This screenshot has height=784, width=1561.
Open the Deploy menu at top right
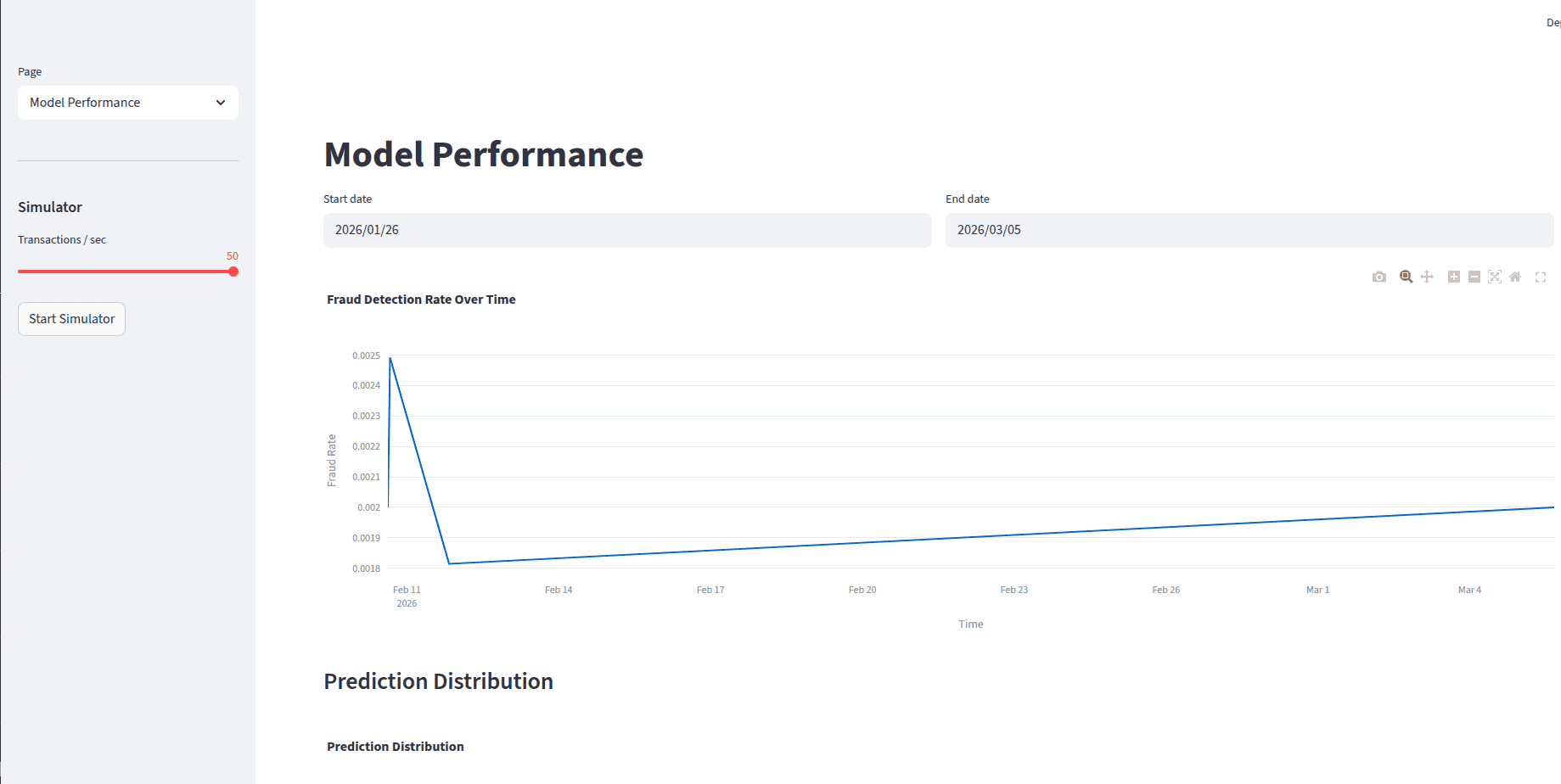pos(1553,22)
